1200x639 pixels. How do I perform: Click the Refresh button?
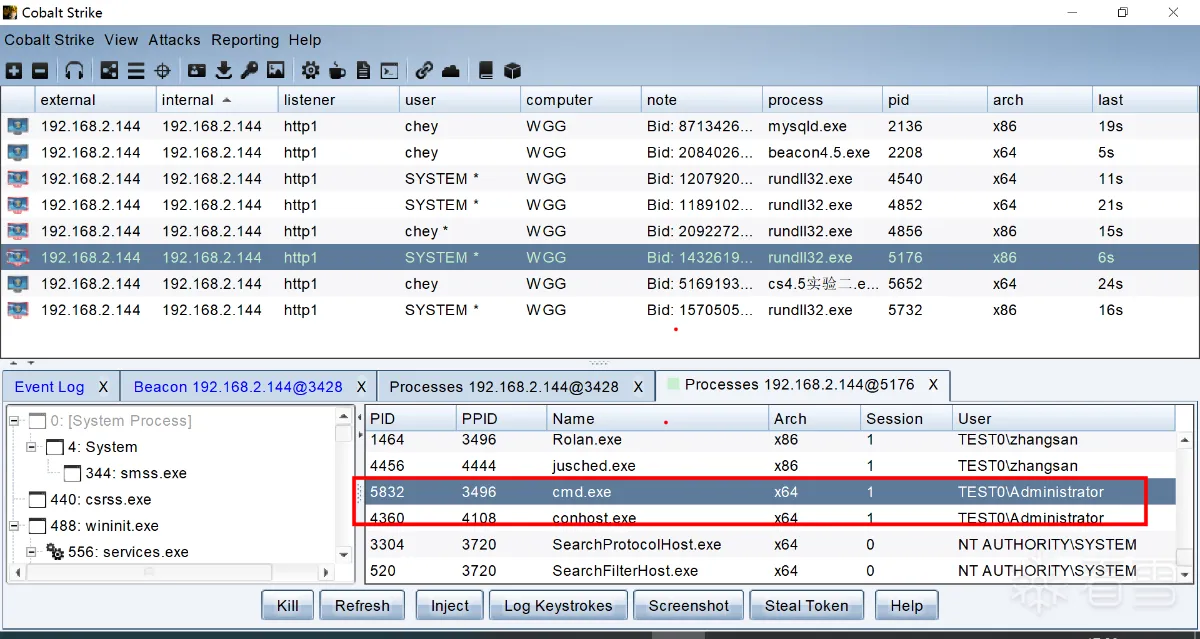pyautogui.click(x=362, y=606)
